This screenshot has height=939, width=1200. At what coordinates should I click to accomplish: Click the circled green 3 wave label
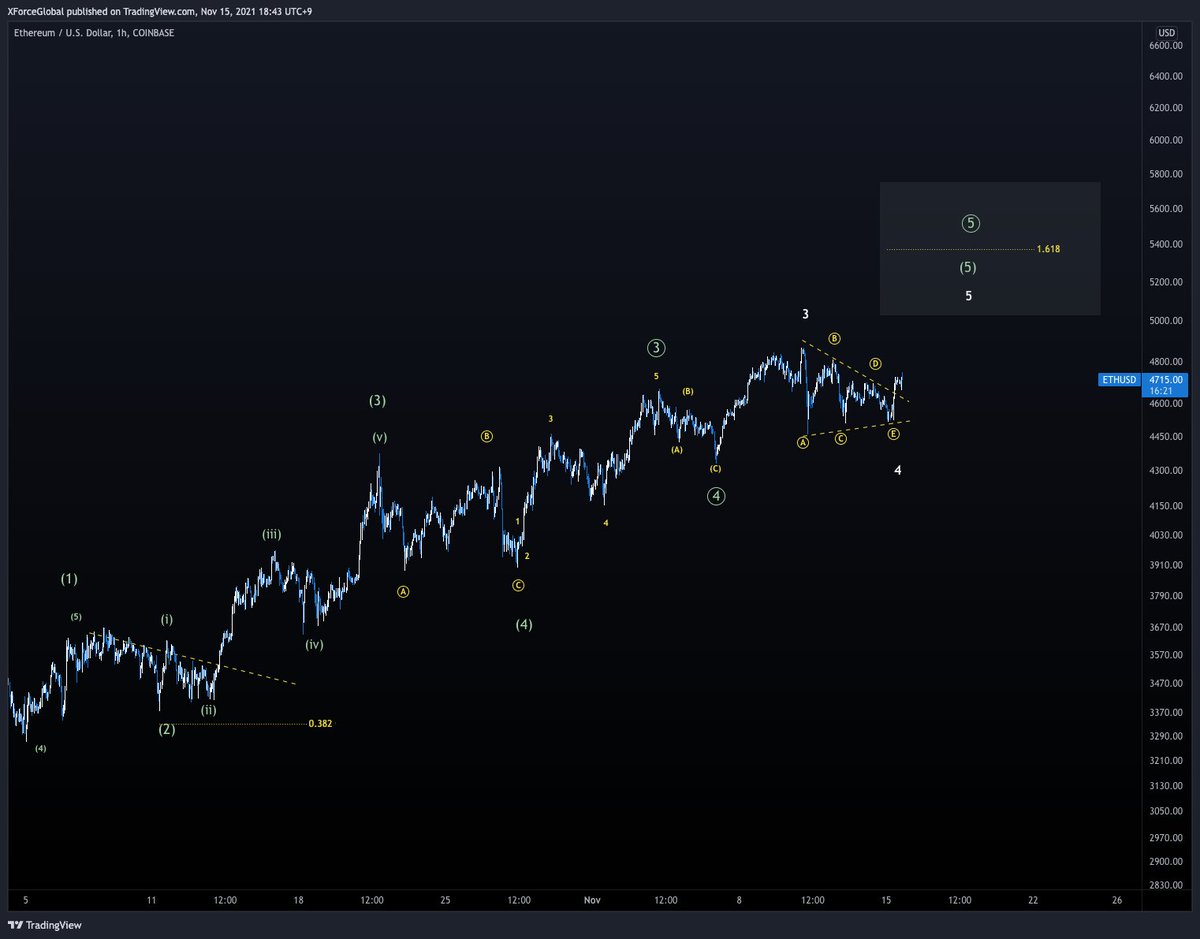pos(656,348)
